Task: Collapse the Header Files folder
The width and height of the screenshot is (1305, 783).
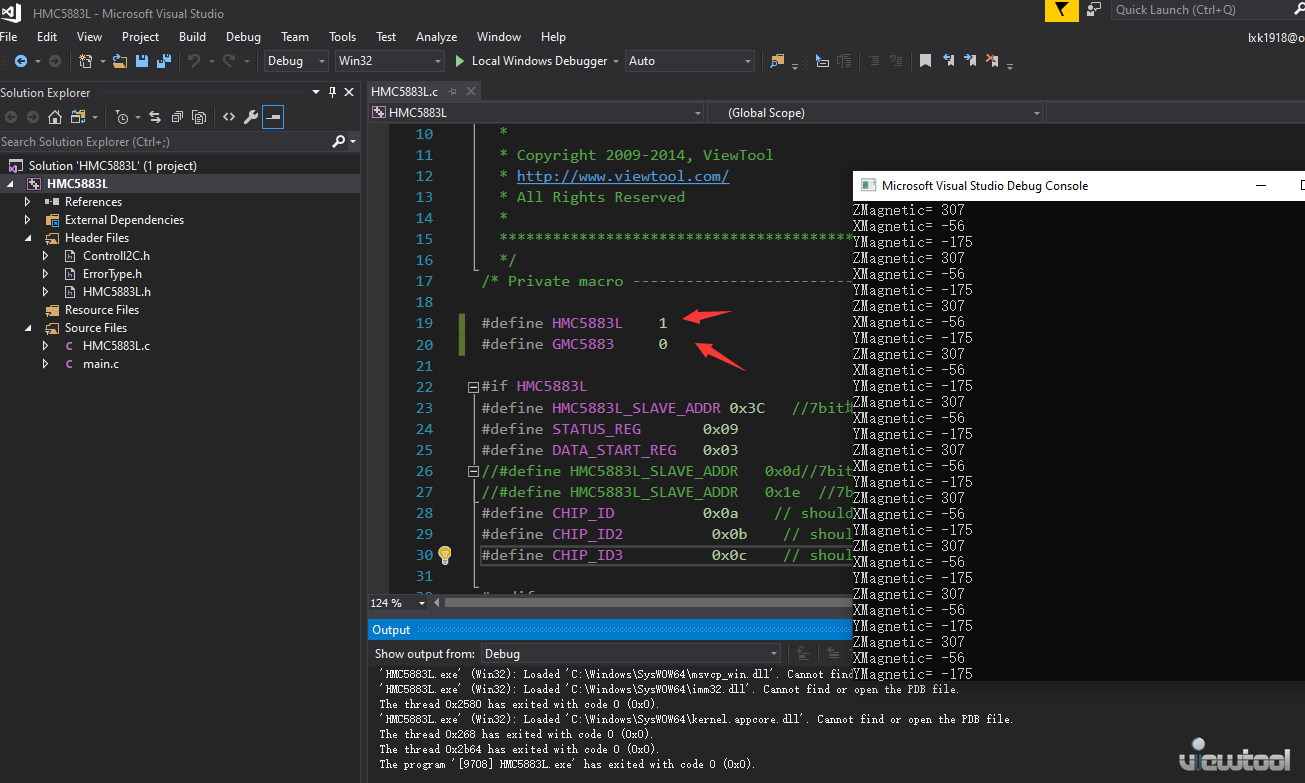Action: (x=28, y=238)
